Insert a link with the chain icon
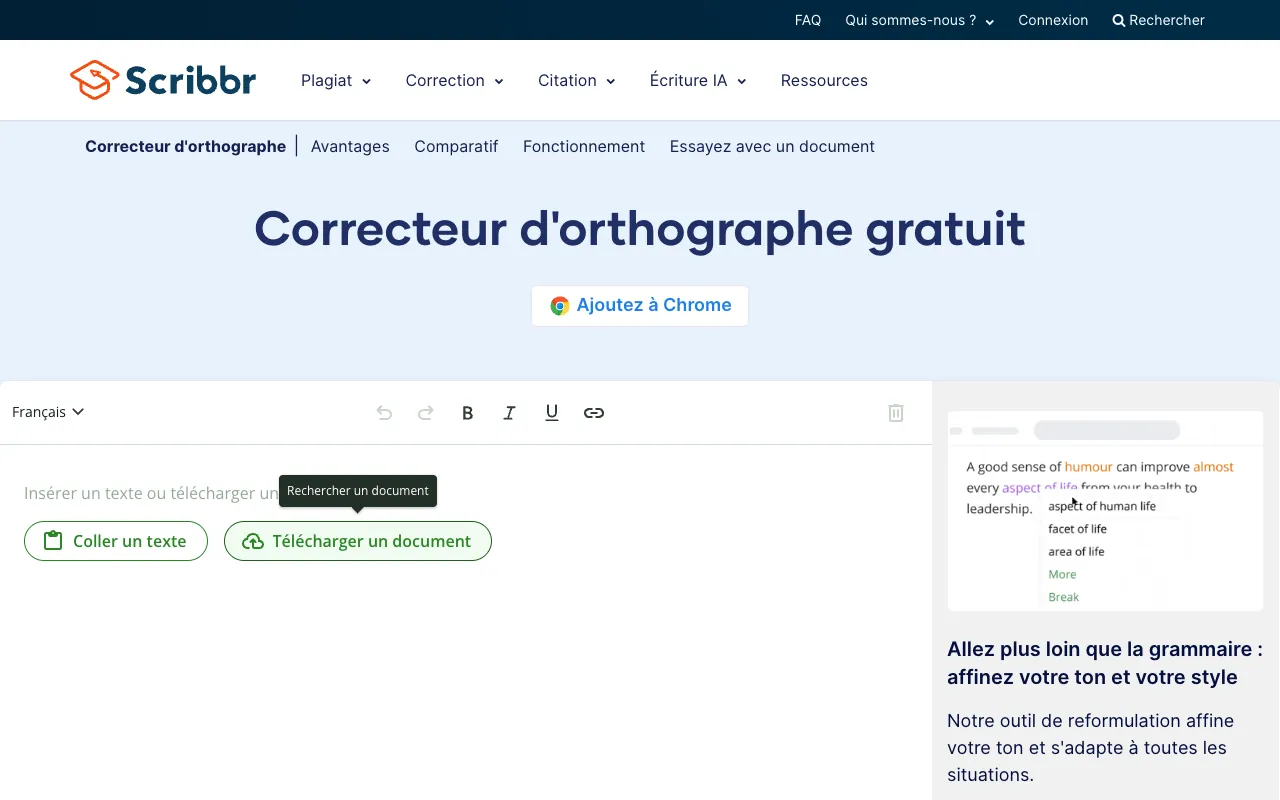This screenshot has height=800, width=1280. tap(594, 413)
